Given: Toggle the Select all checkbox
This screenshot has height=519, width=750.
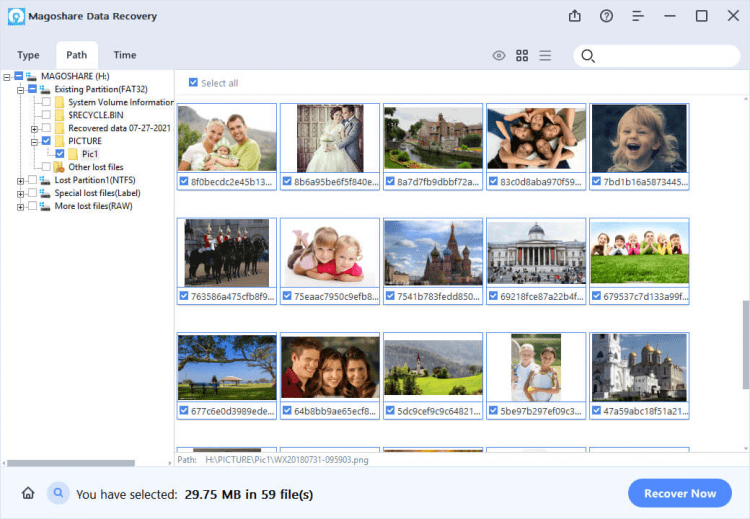Looking at the screenshot, I should [193, 83].
